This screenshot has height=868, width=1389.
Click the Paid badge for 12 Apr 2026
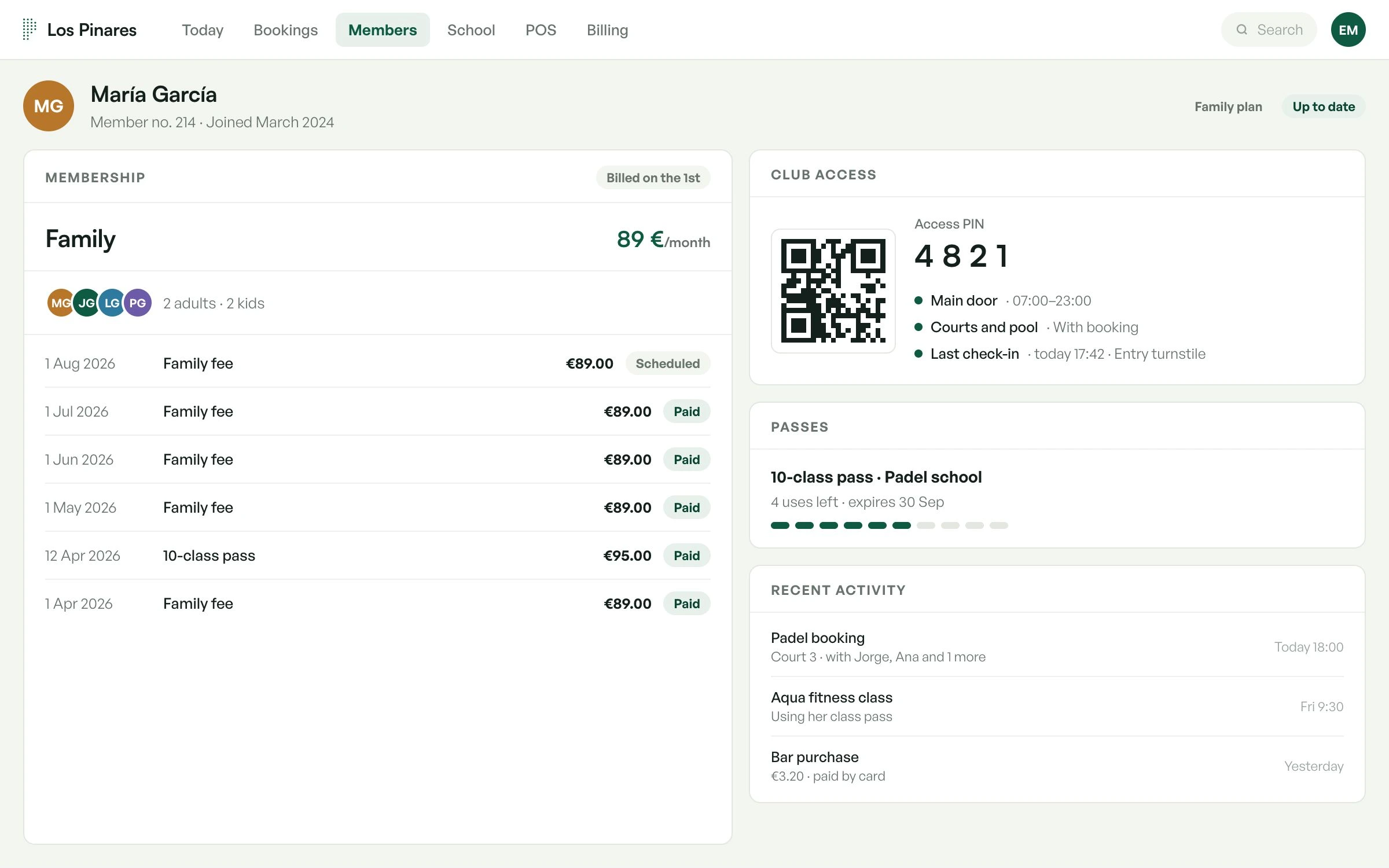(x=686, y=556)
